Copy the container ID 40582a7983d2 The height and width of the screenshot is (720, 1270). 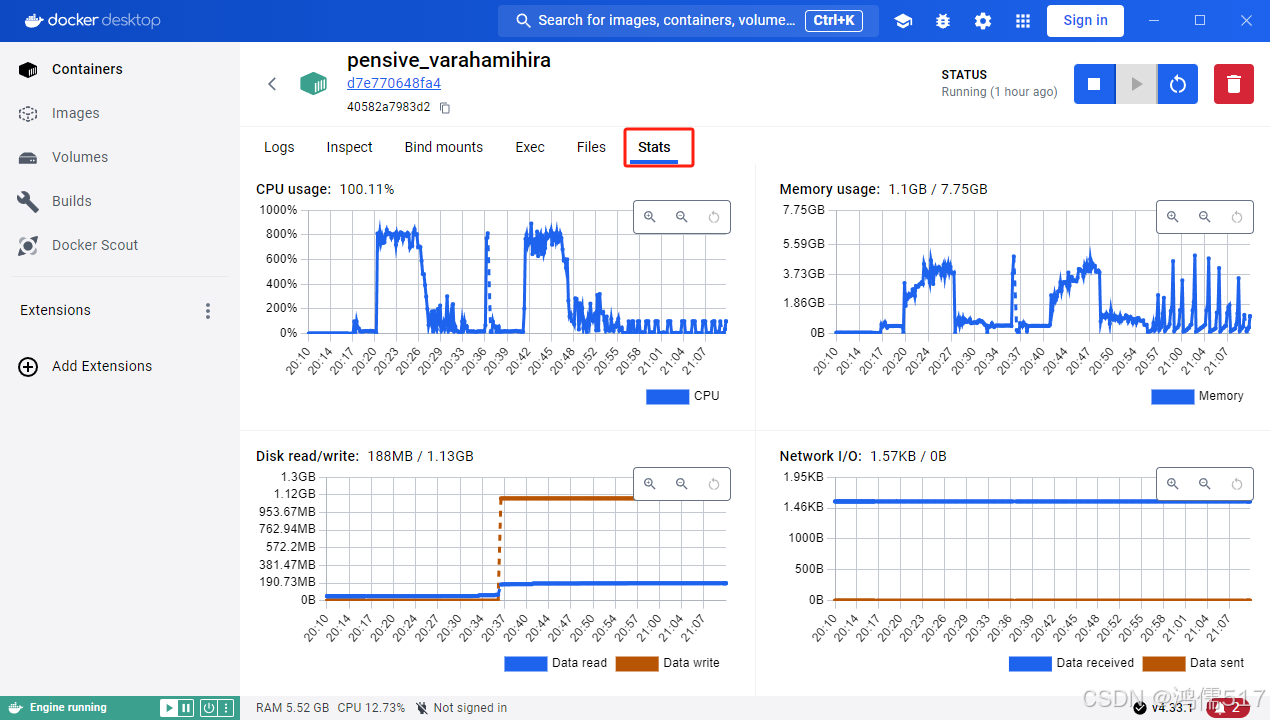point(445,107)
